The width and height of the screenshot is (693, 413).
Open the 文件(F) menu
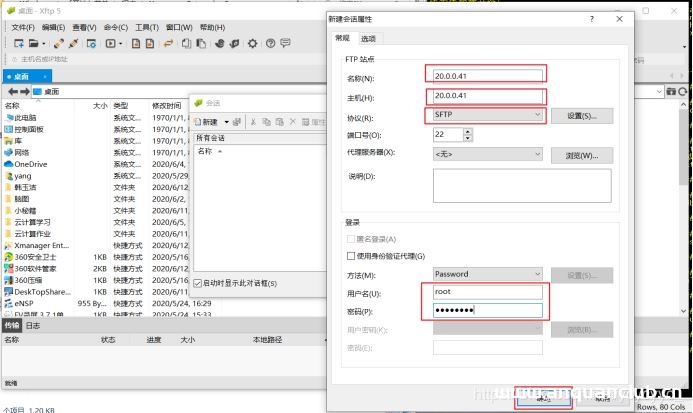coord(23,27)
